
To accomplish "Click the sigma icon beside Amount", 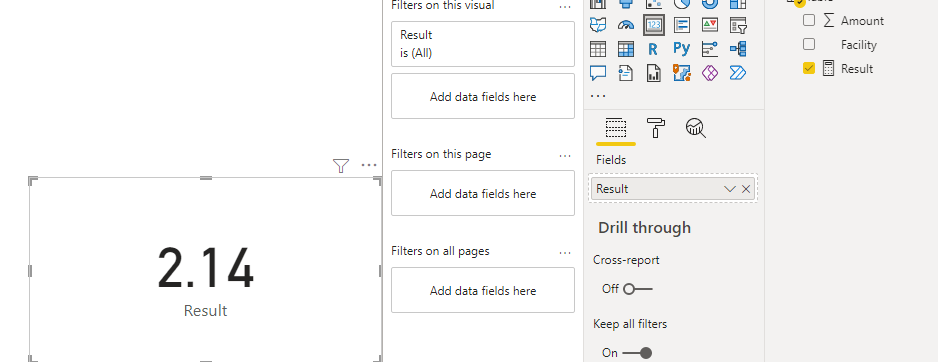I will coord(829,20).
